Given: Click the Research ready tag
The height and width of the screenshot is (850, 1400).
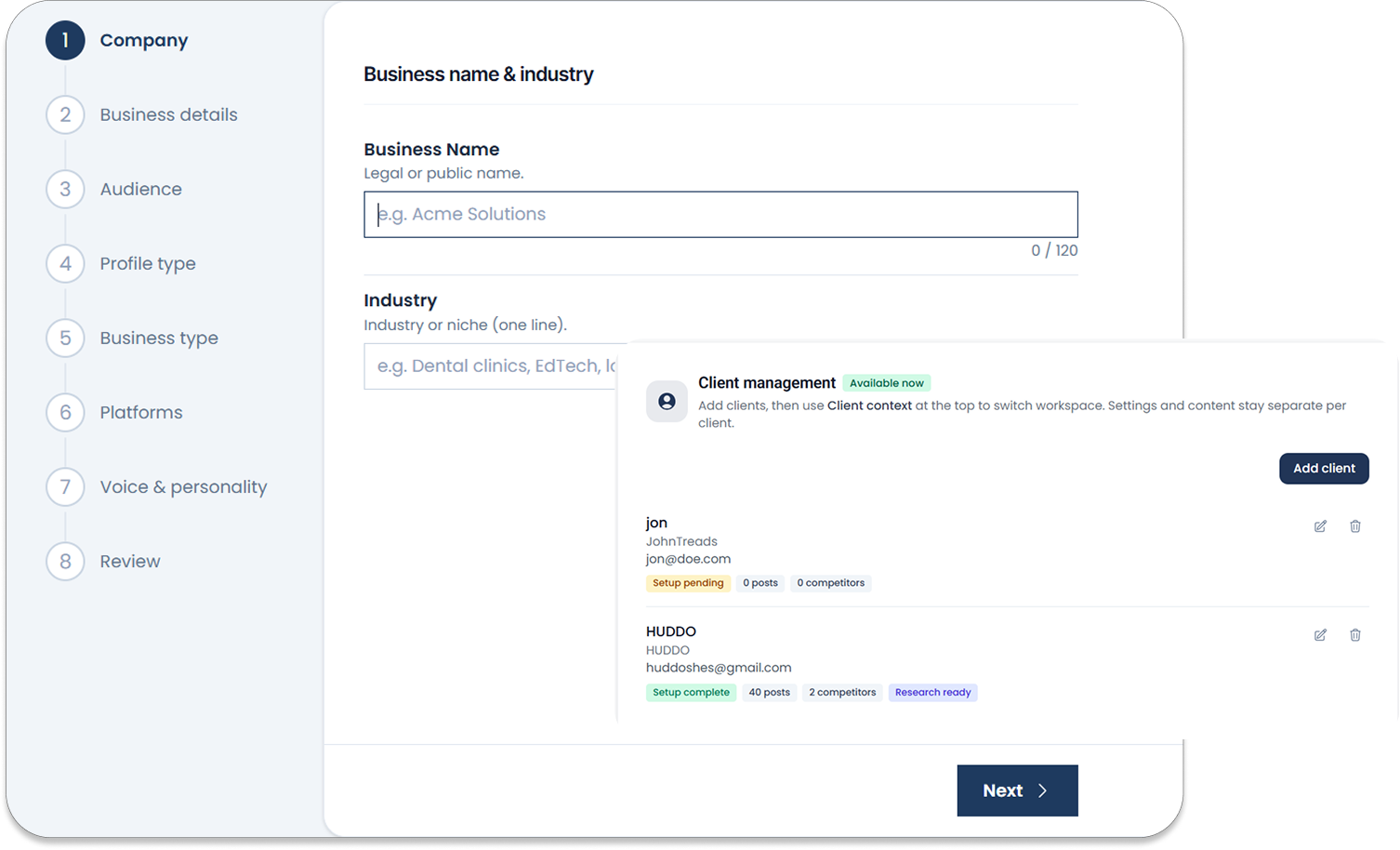Looking at the screenshot, I should pos(932,693).
